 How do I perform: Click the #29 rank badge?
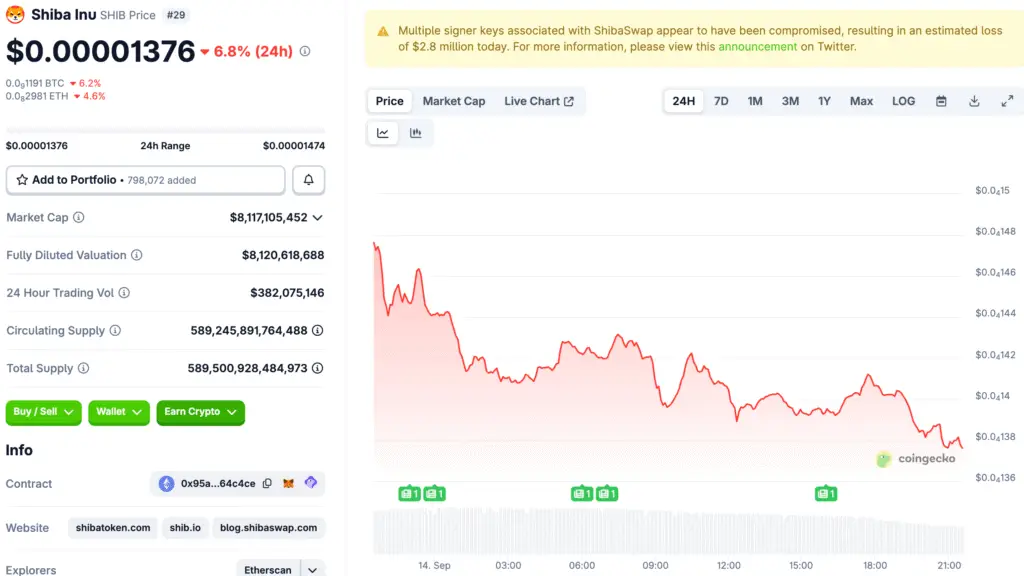tap(176, 14)
